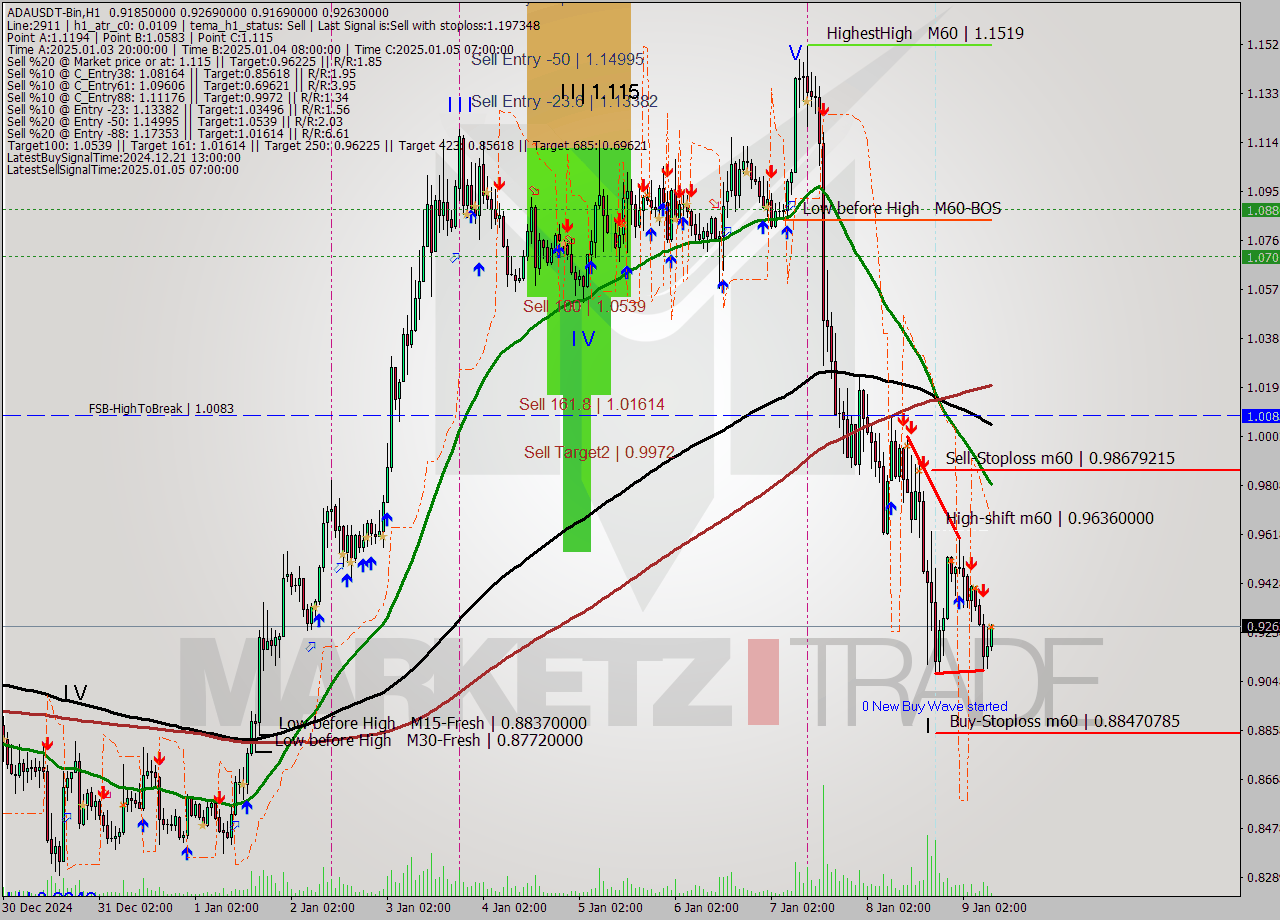
Task: Select the black current price tag 0.926
Action: pos(1260,626)
